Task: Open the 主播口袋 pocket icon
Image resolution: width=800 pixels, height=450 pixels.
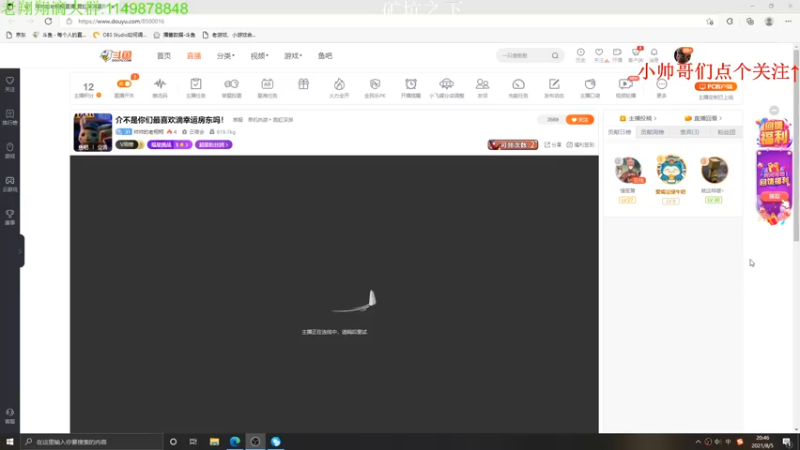Action: tap(590, 84)
